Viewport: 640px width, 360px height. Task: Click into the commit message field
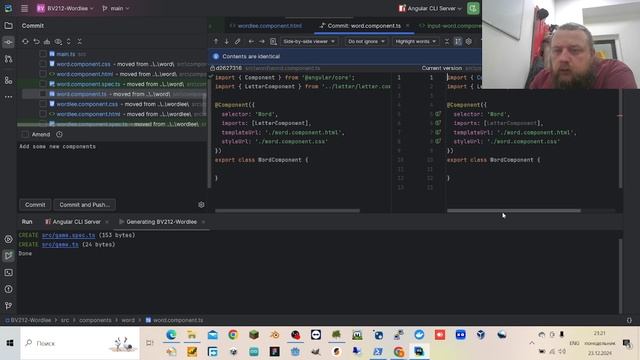112,169
